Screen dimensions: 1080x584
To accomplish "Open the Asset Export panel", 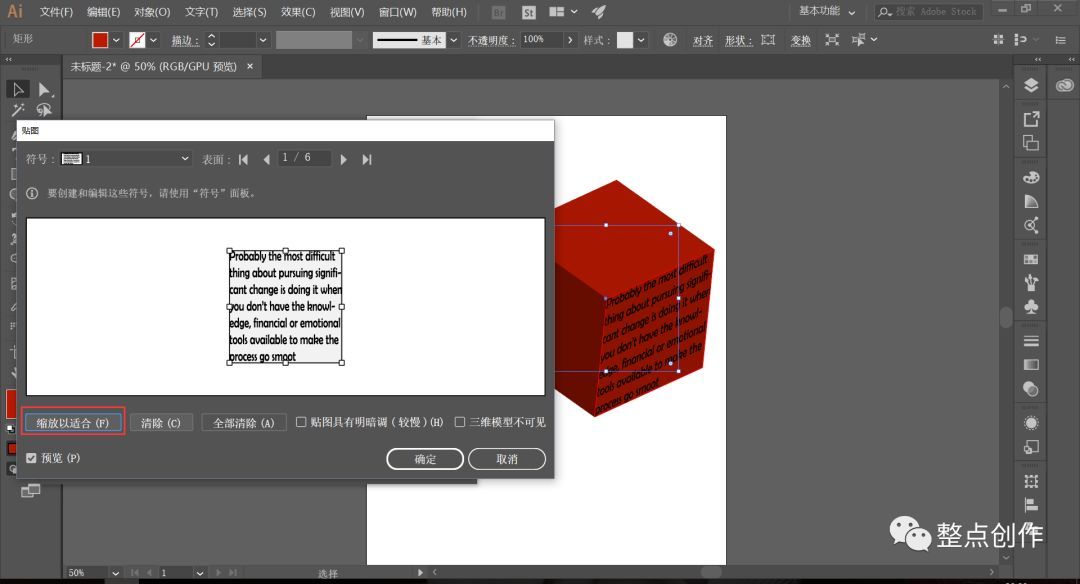I will (1030, 118).
